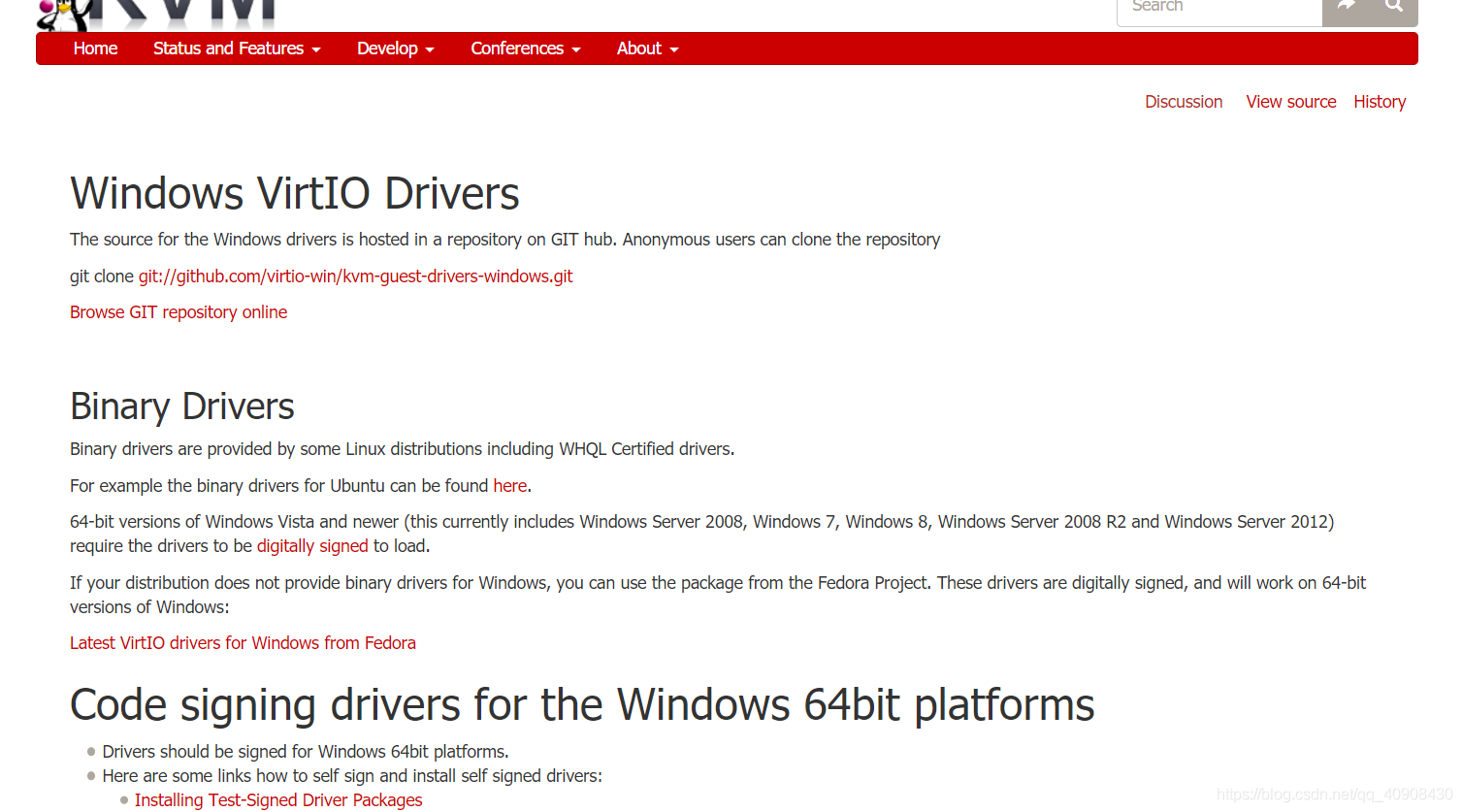Click the go arrow icon beside search
The height and width of the screenshot is (812, 1462).
point(1347,6)
